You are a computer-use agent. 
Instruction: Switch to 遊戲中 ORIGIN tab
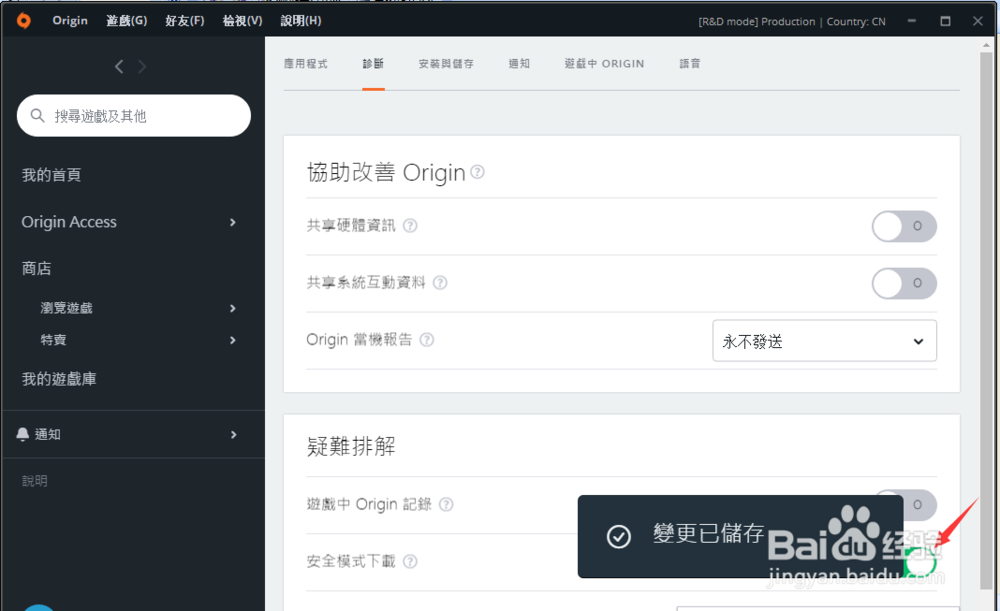(605, 64)
